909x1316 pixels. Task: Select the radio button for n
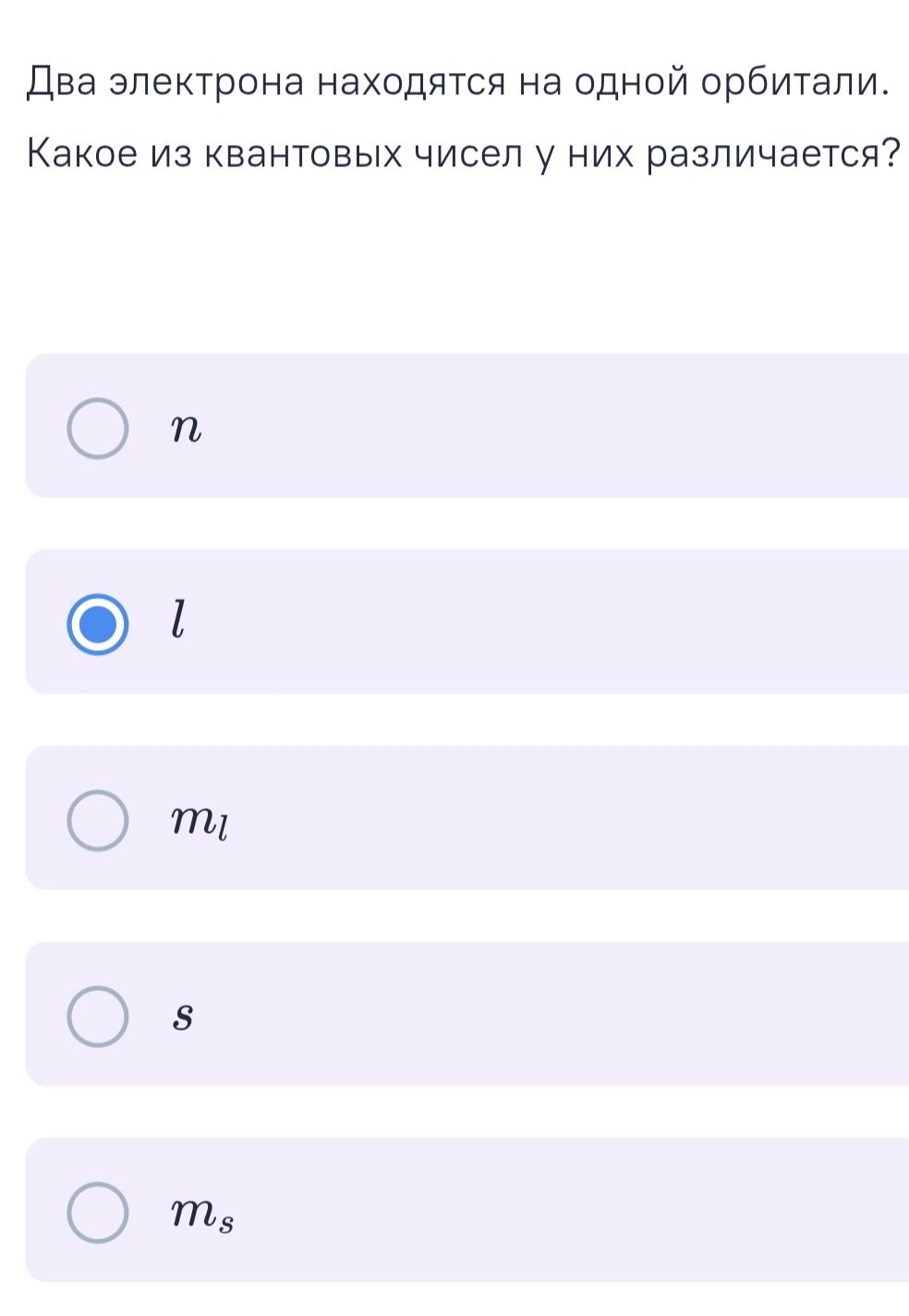pos(98,429)
